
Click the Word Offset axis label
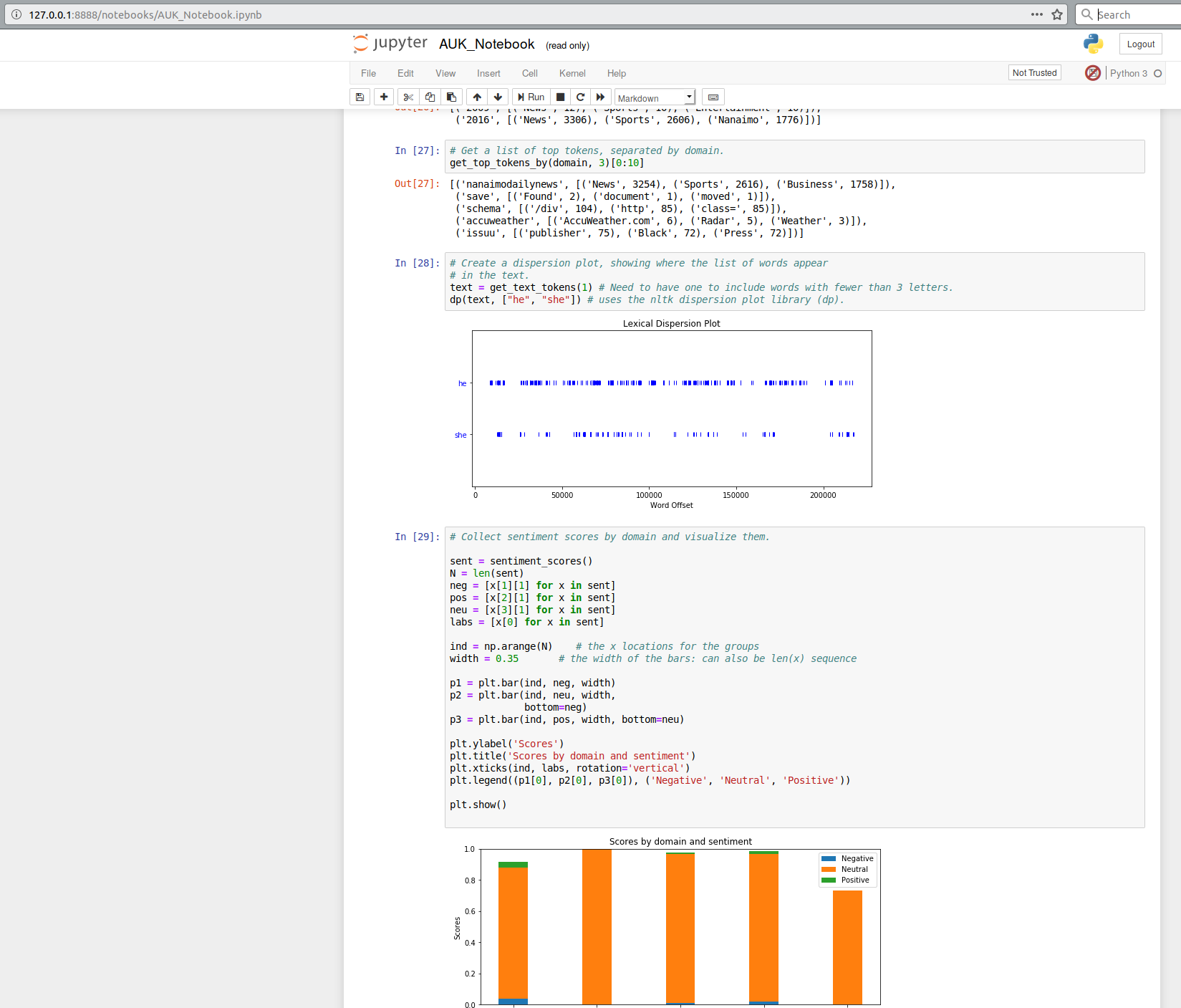click(x=671, y=505)
